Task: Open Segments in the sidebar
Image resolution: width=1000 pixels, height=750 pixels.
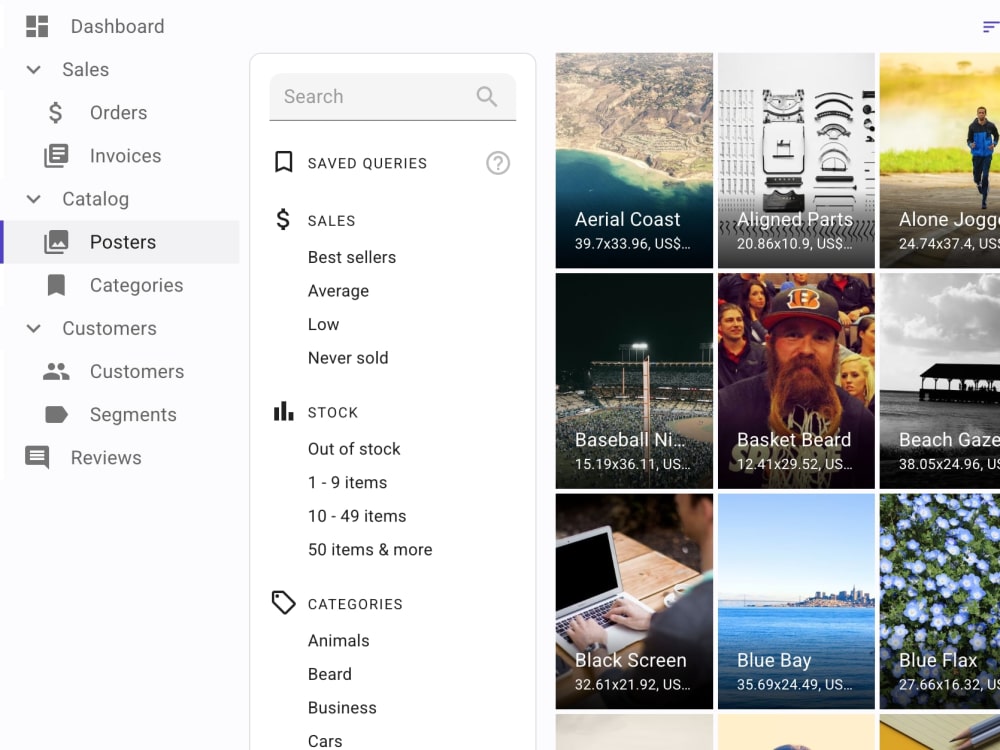Action: [x=121, y=415]
